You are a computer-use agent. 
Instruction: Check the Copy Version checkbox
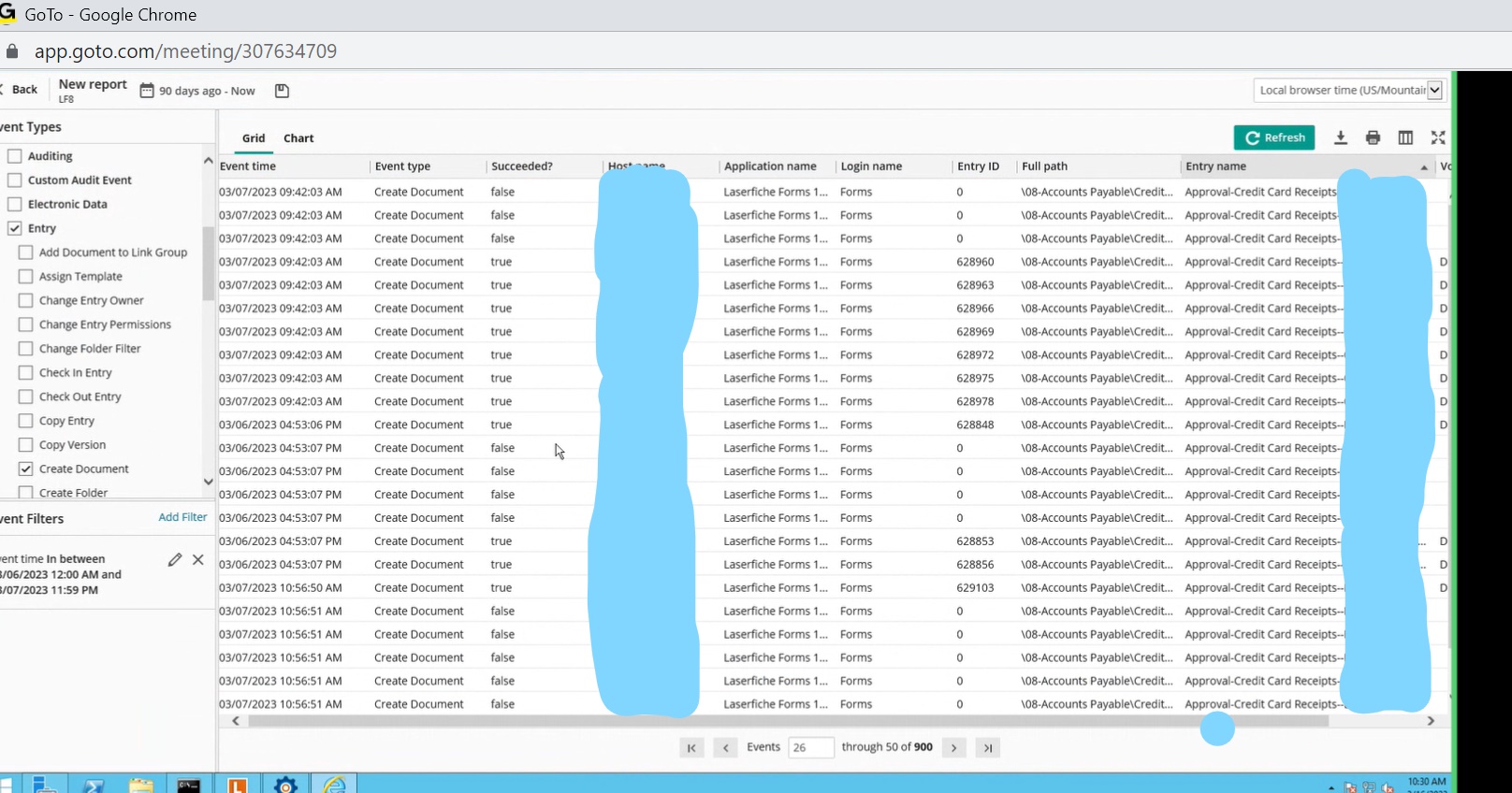[x=25, y=444]
